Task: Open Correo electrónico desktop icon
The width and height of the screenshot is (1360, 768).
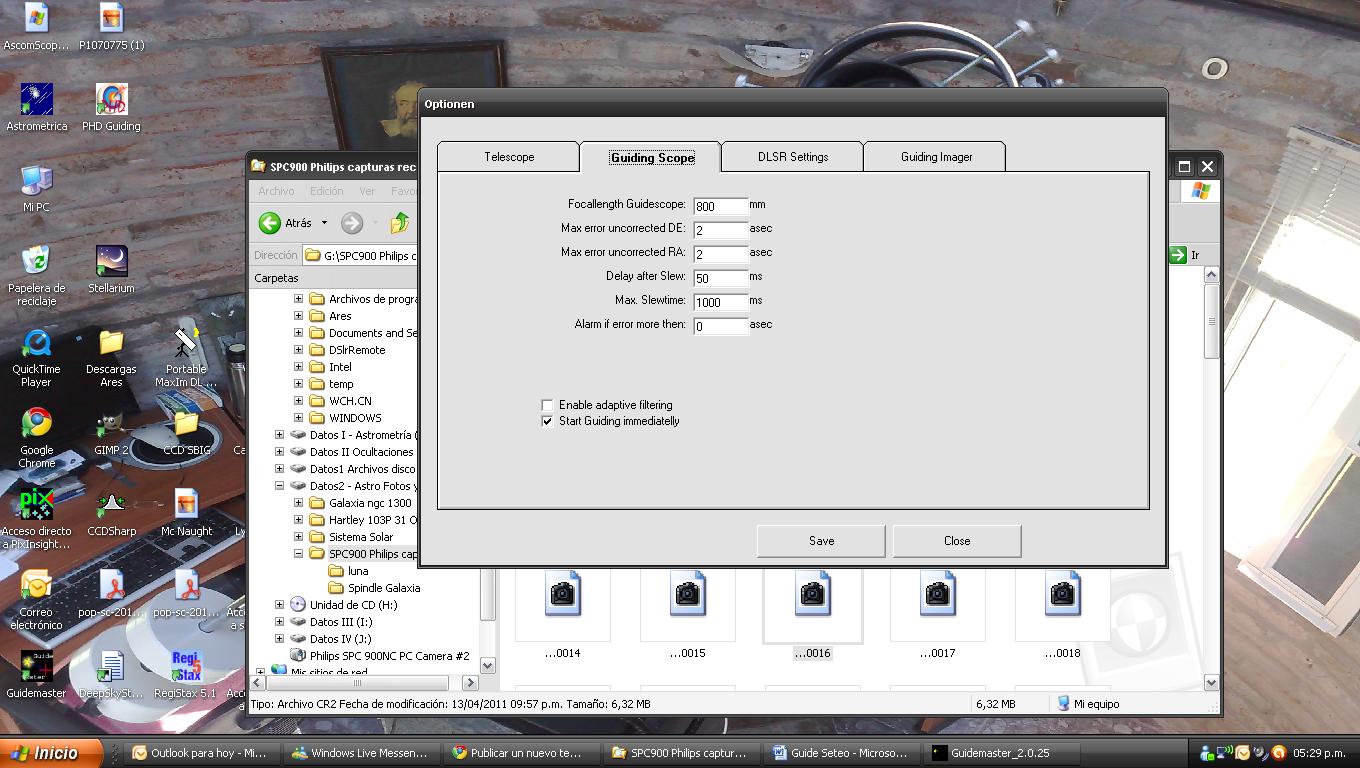Action: (36, 600)
